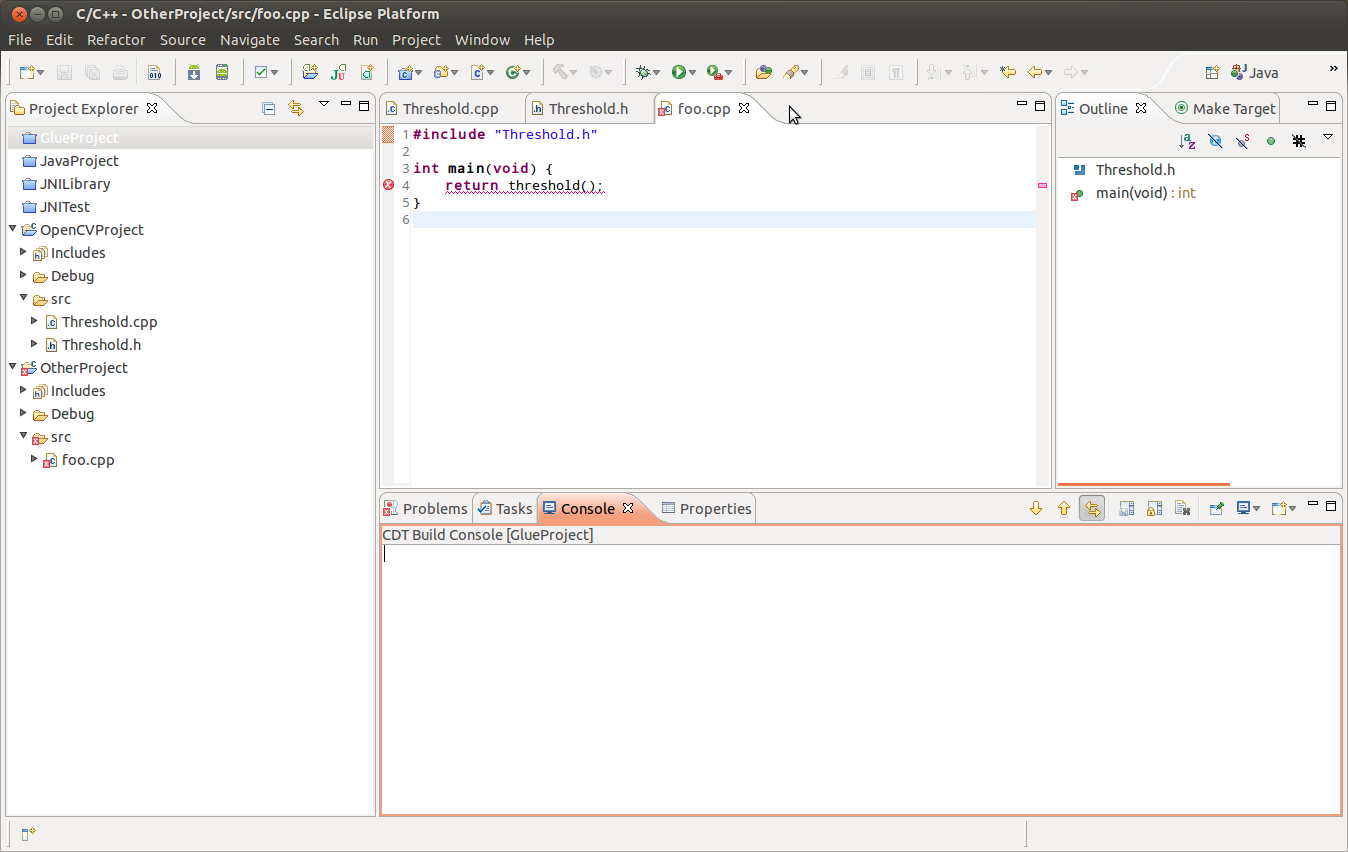Open the Outline view menu dropdown
Image resolution: width=1348 pixels, height=852 pixels.
click(1327, 138)
